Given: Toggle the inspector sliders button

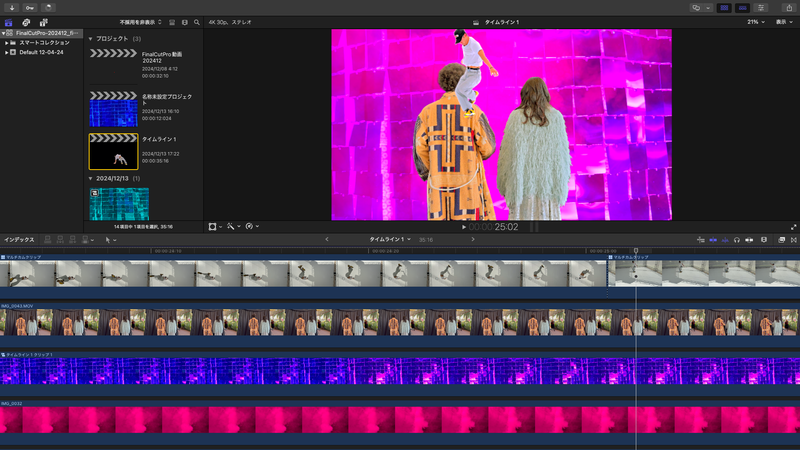Looking at the screenshot, I should tap(761, 8).
